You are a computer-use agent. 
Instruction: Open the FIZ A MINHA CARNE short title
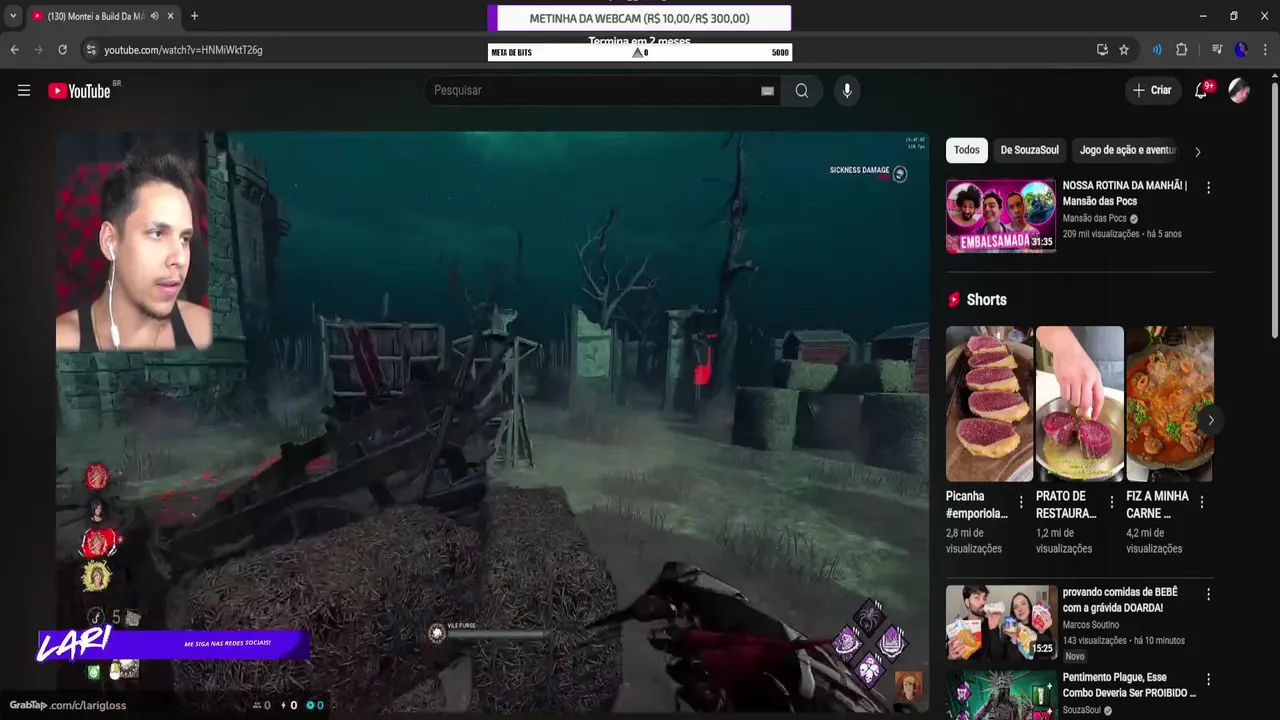click(1157, 504)
